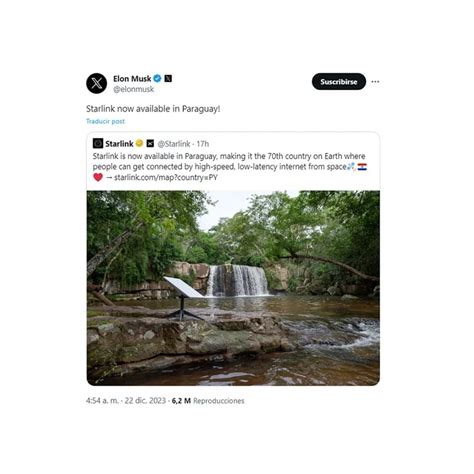The width and height of the screenshot is (474, 474).
Task: Open the starlink.com/map?country=PY link
Action: point(166,177)
